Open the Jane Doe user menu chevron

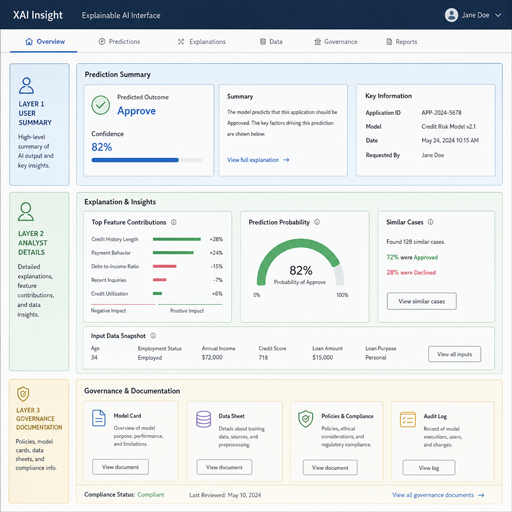point(498,15)
